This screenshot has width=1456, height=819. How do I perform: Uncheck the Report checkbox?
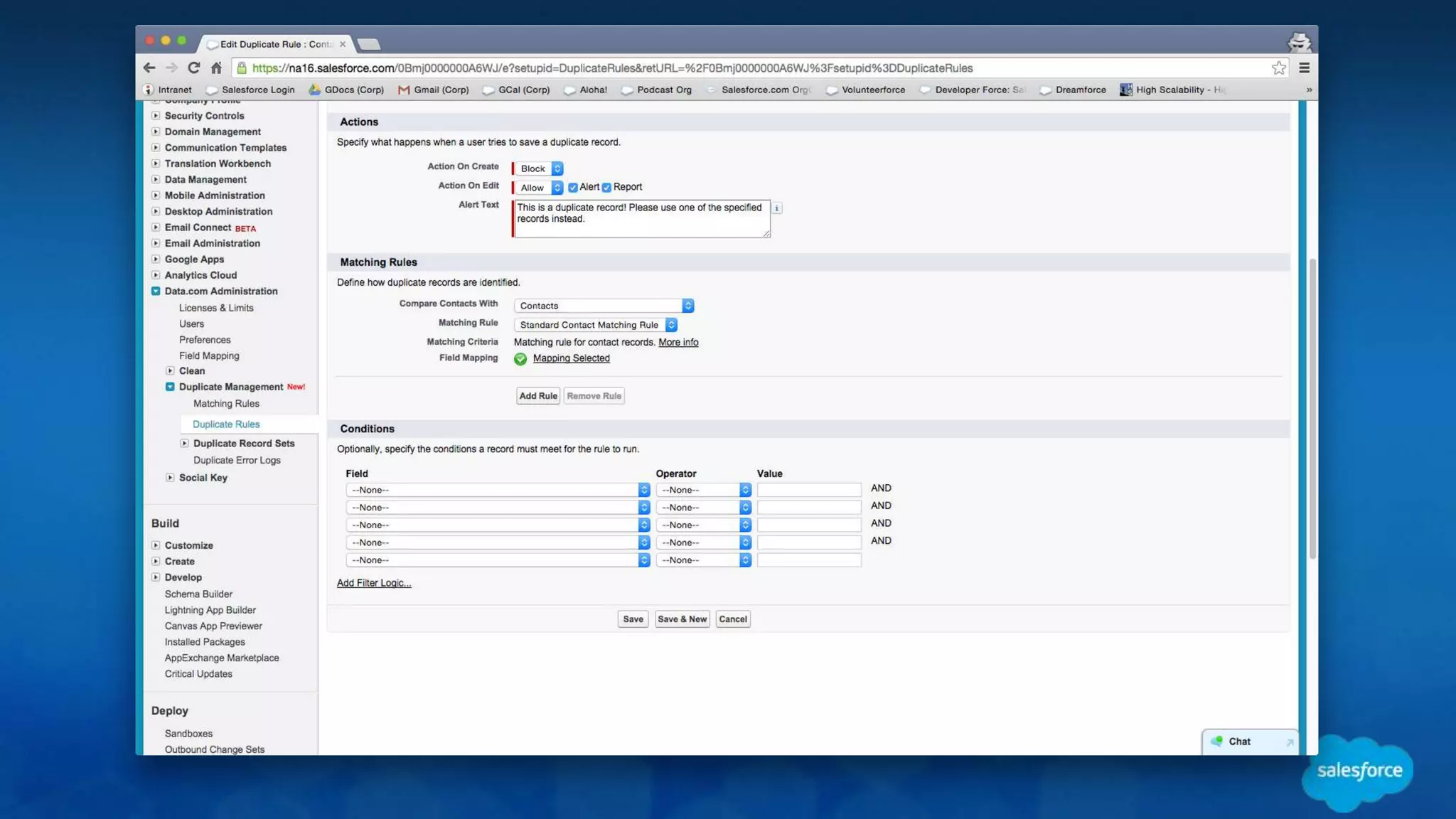point(606,188)
